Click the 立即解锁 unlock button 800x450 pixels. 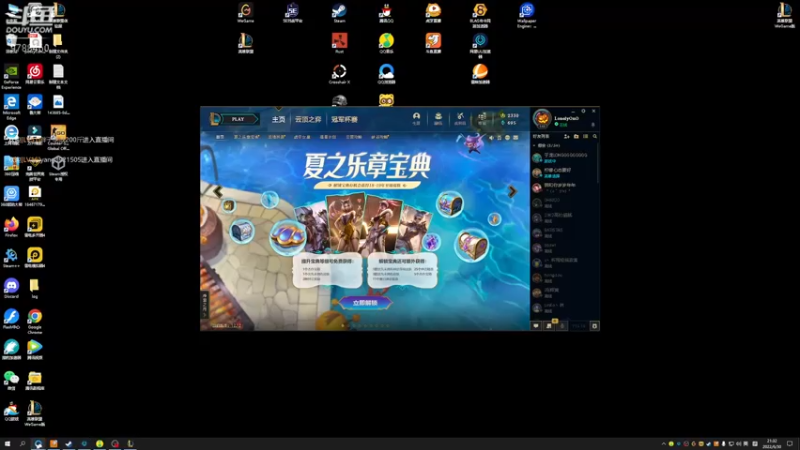pyautogui.click(x=365, y=303)
